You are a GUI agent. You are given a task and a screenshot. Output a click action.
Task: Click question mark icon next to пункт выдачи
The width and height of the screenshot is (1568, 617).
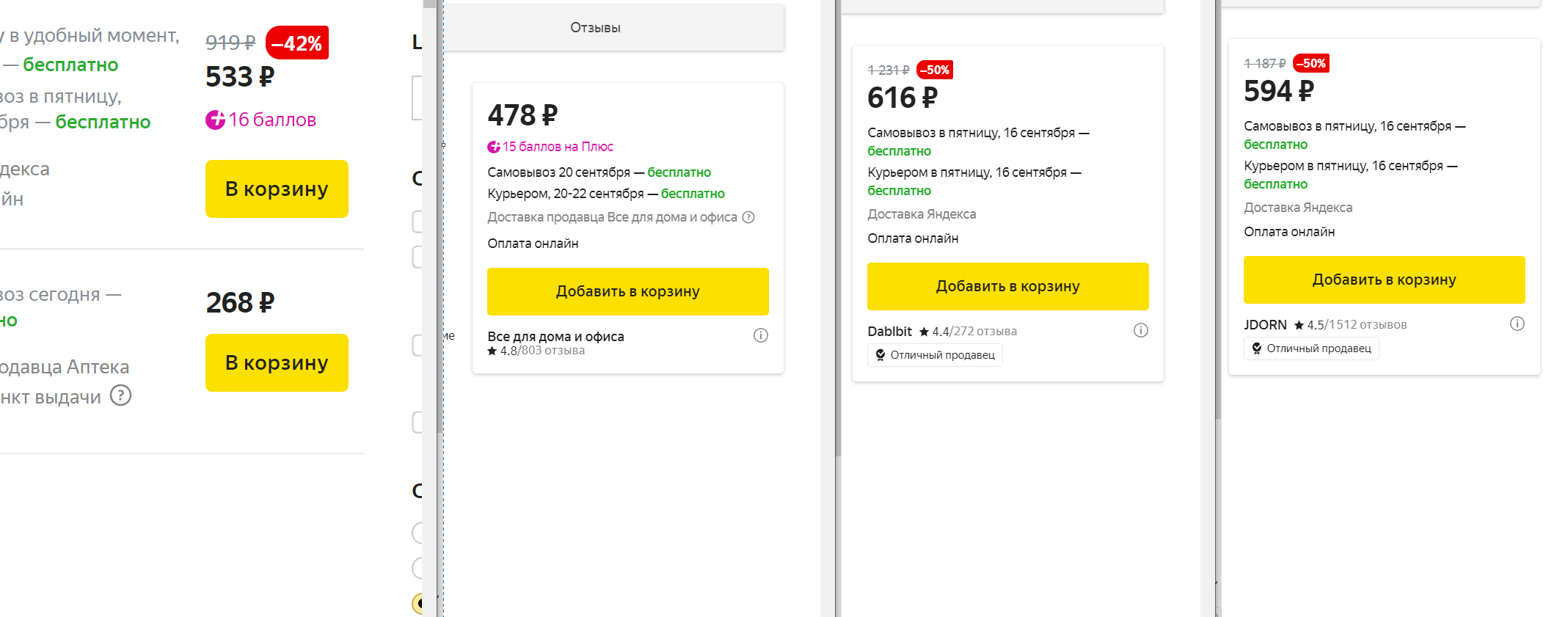(120, 395)
